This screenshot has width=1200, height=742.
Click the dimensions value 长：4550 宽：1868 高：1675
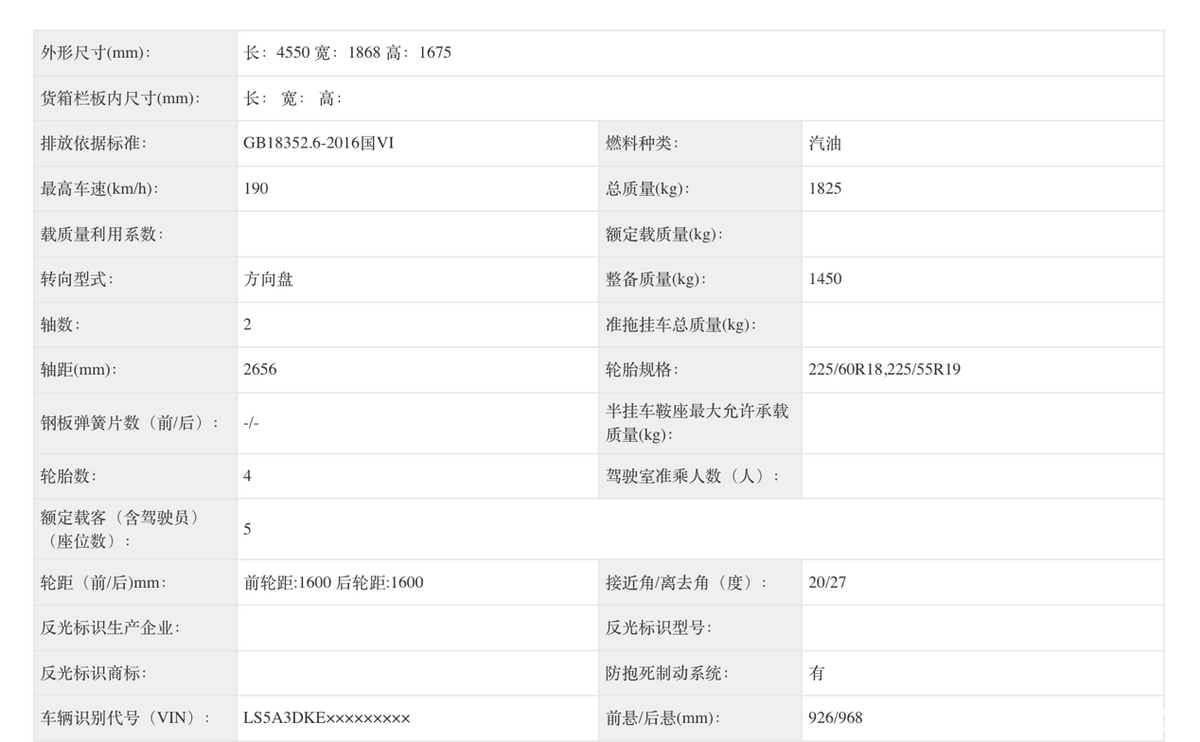pyautogui.click(x=347, y=53)
